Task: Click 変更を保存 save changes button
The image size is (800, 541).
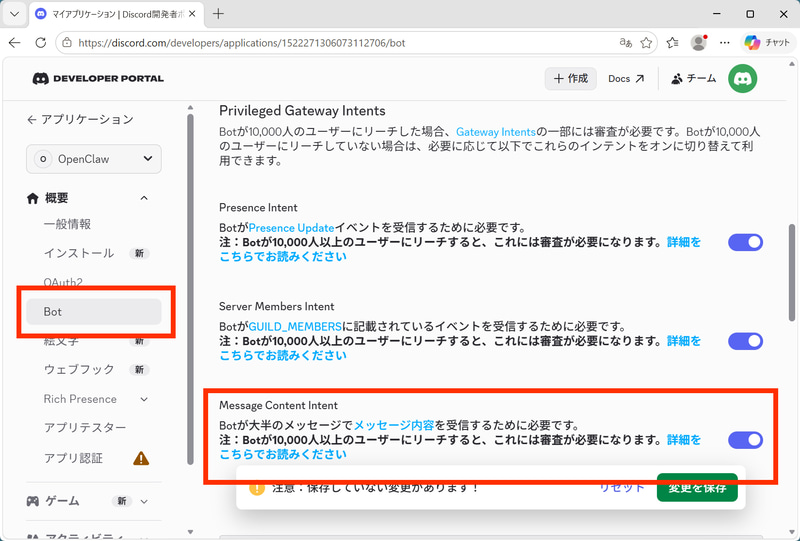Action: (697, 487)
